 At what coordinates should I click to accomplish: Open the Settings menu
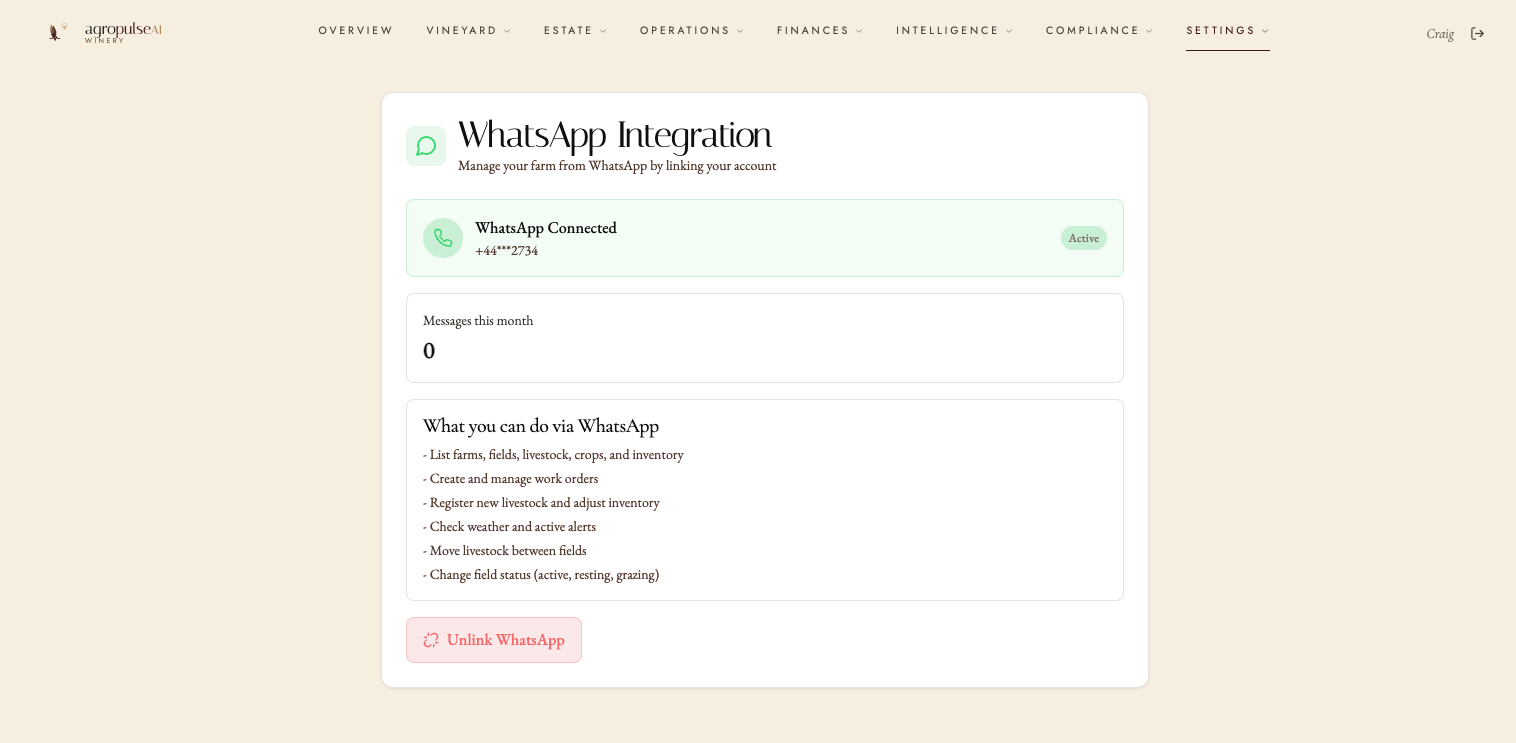(1228, 31)
